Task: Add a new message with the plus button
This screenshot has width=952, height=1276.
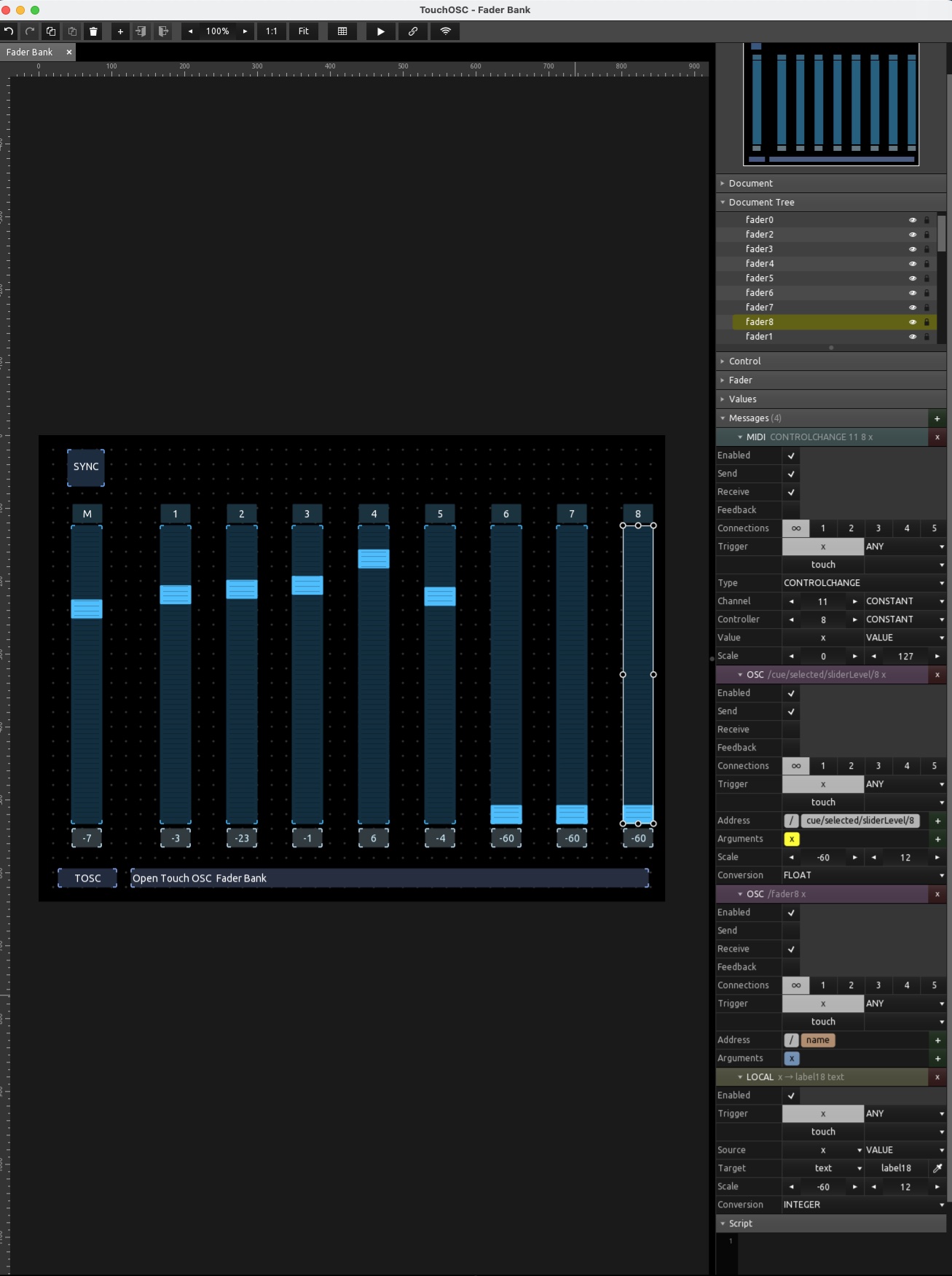Action: [937, 418]
